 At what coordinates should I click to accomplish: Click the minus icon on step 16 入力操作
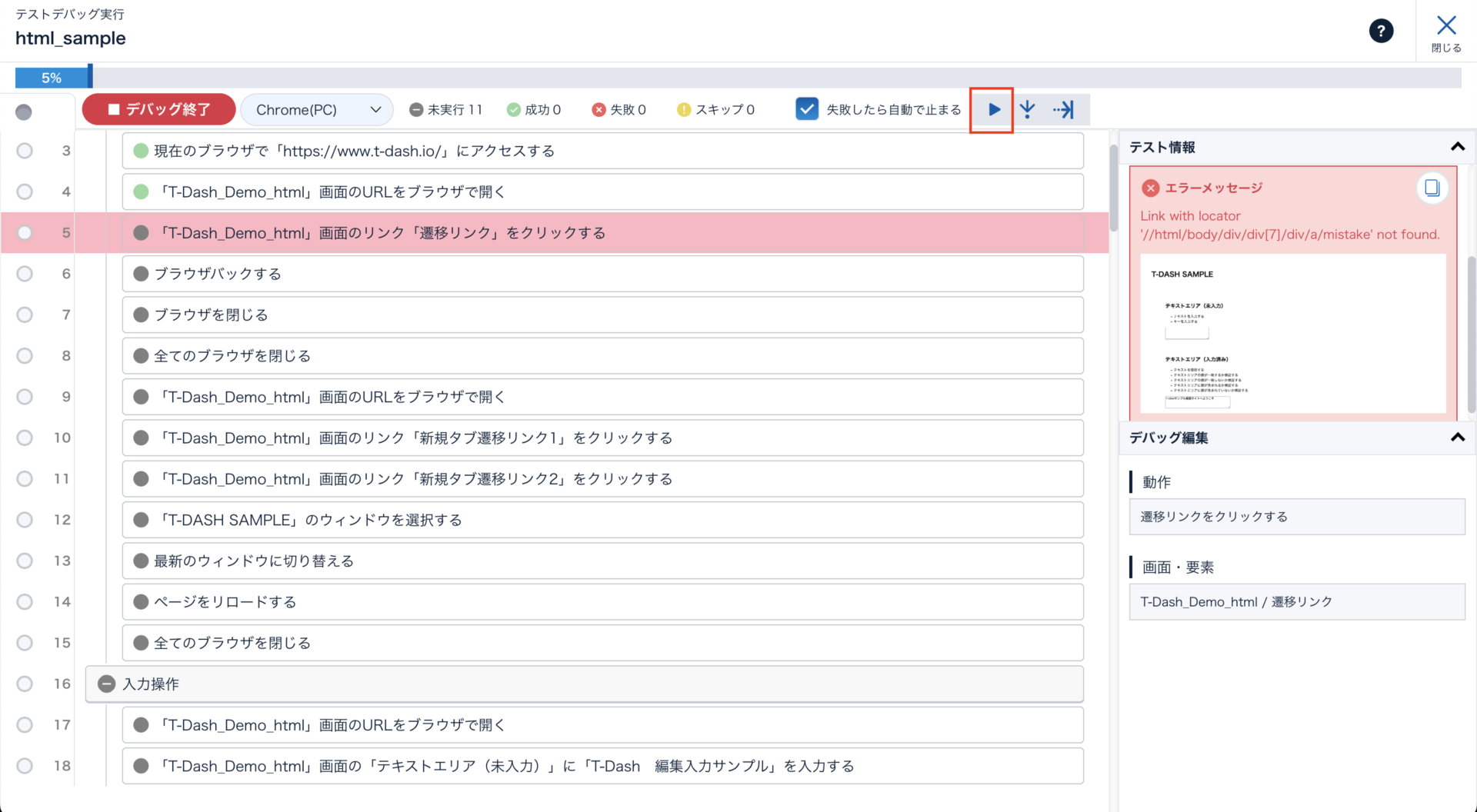[107, 684]
